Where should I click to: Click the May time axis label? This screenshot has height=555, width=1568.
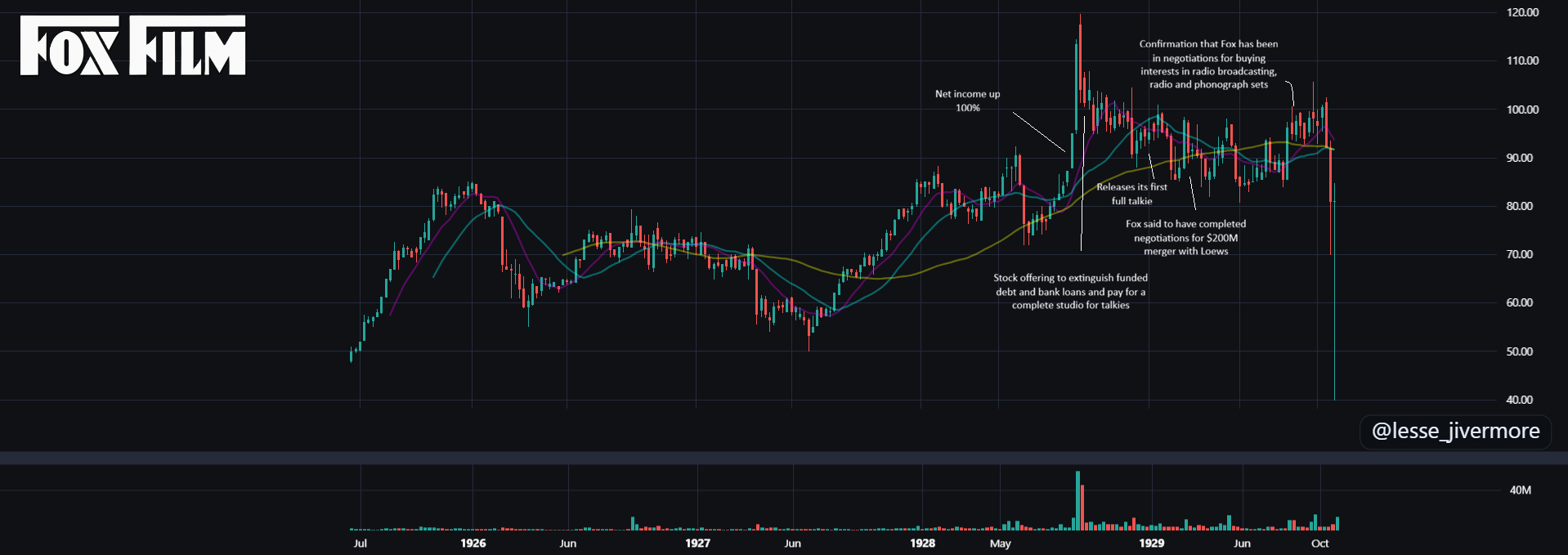[x=1000, y=544]
